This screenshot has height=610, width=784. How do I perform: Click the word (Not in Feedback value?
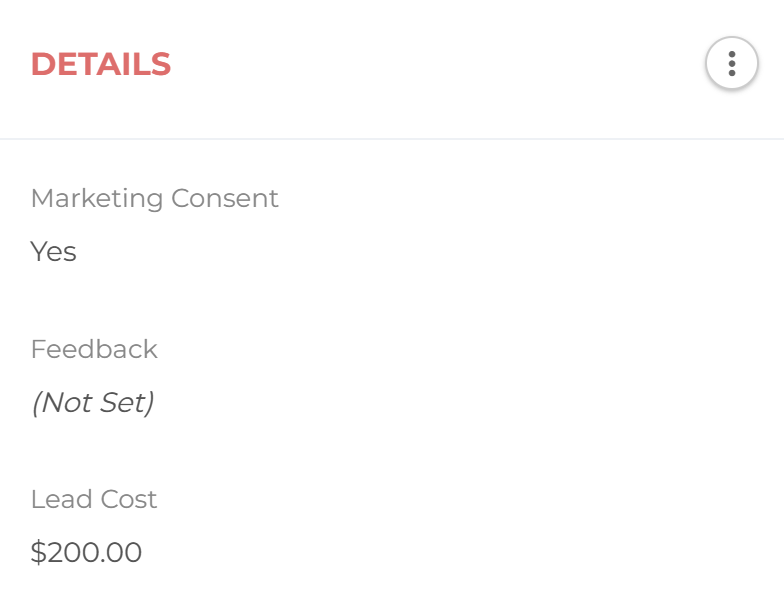tap(60, 402)
